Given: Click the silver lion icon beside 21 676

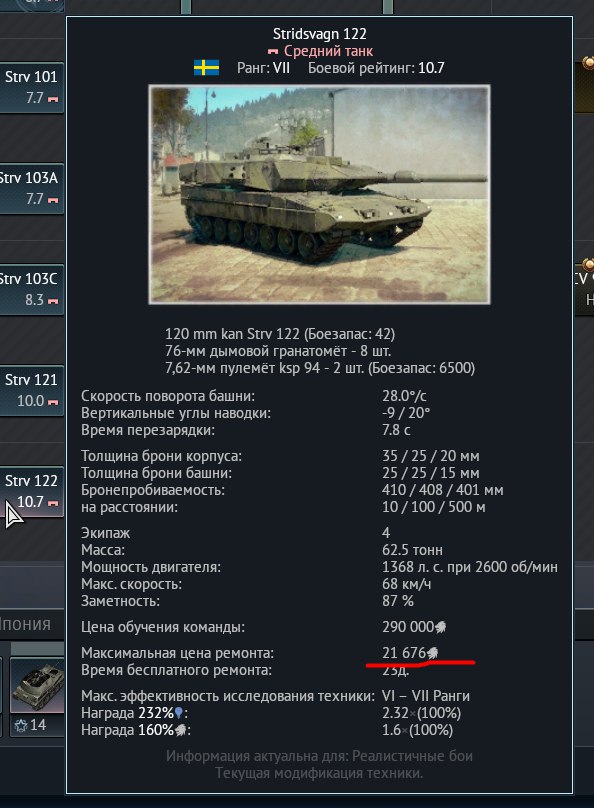Looking at the screenshot, I should pyautogui.click(x=433, y=653).
